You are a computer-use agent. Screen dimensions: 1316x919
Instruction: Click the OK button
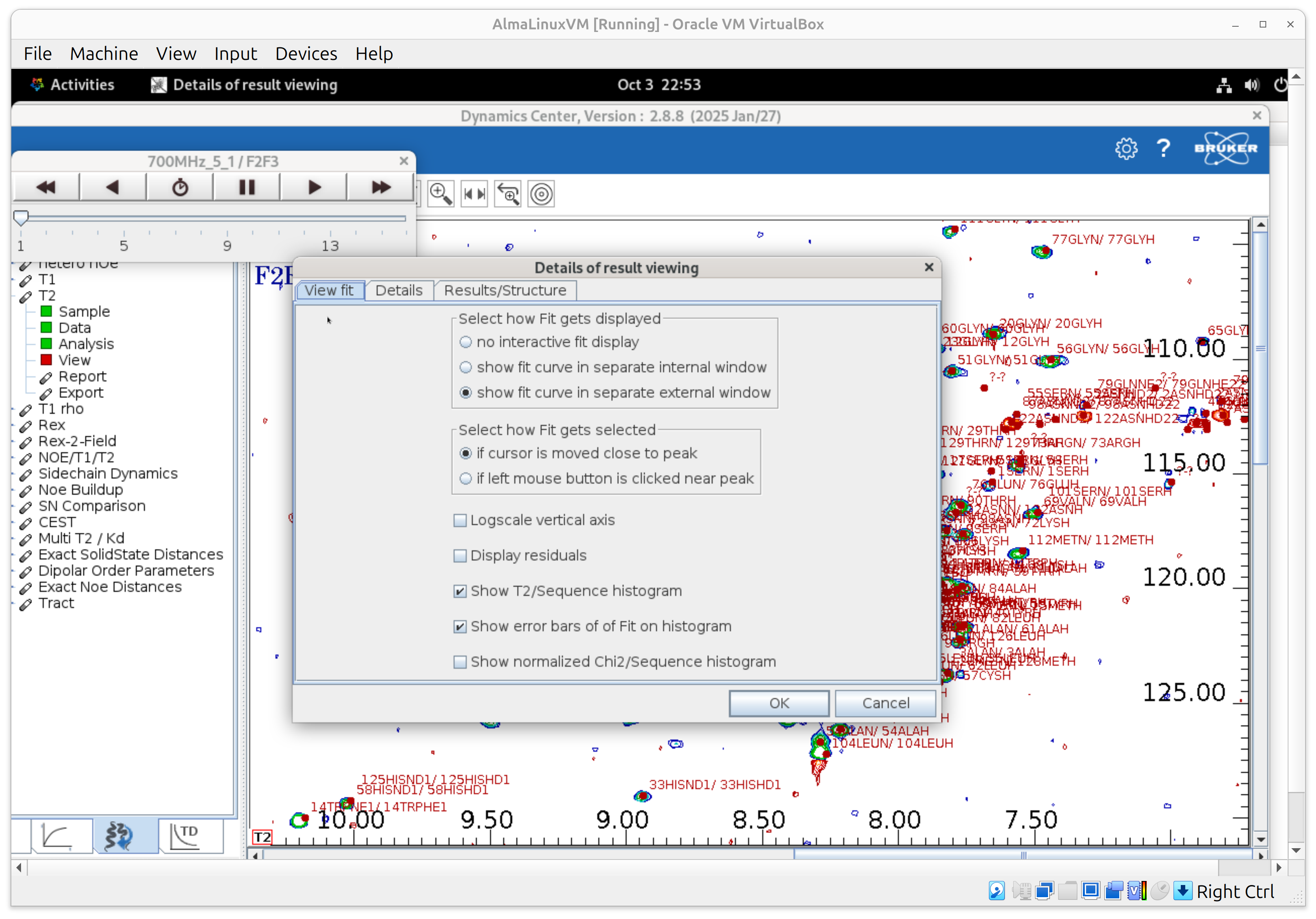pyautogui.click(x=778, y=703)
